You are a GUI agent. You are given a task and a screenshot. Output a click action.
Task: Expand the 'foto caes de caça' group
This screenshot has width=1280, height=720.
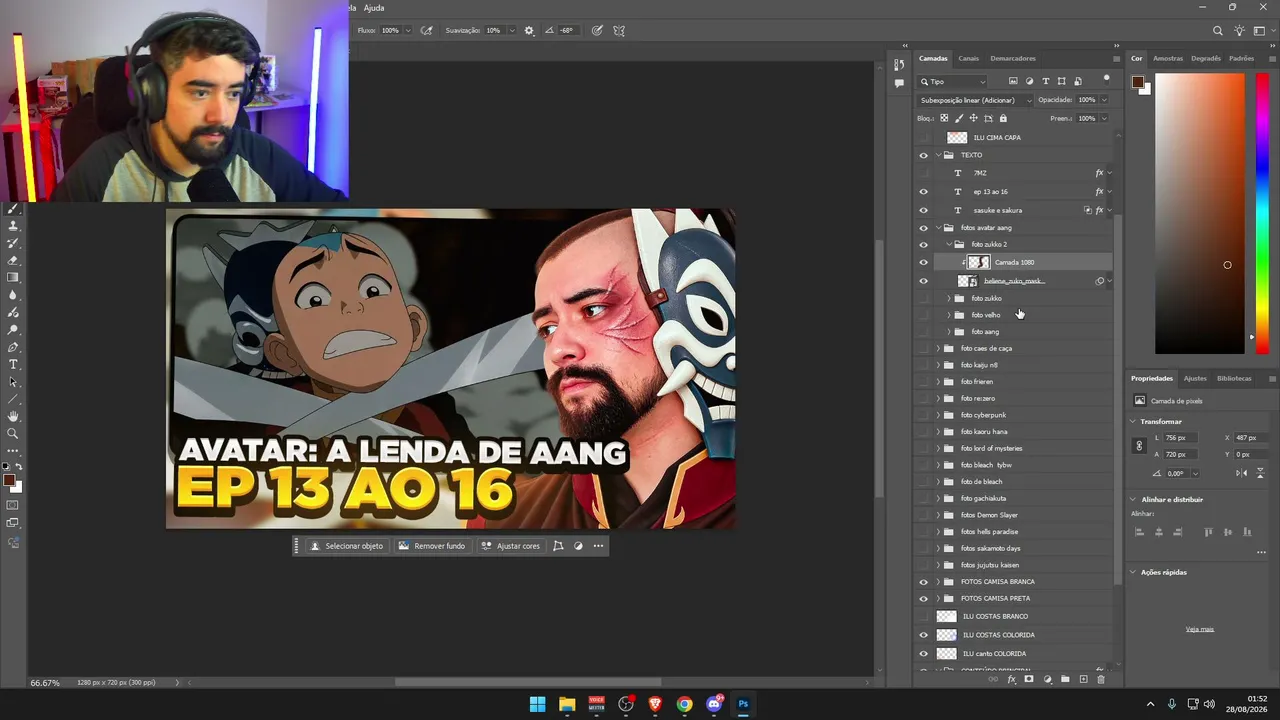938,348
